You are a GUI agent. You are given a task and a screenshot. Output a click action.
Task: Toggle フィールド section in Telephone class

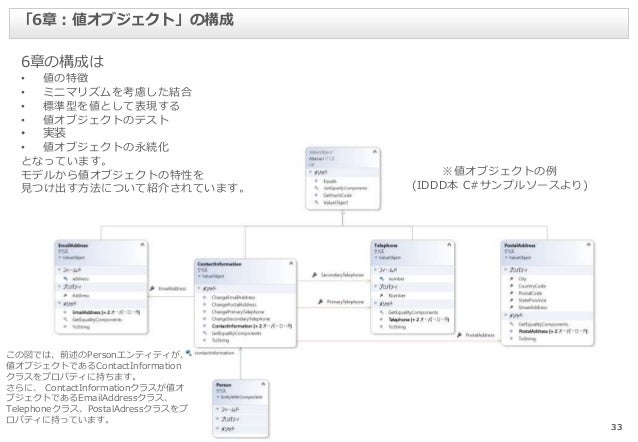pos(376,270)
